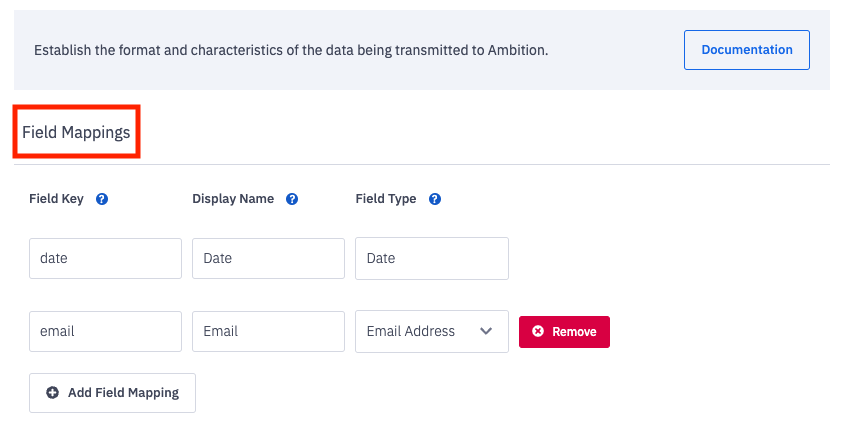Click the data format description text
This screenshot has height=435, width=849.
(x=291, y=50)
